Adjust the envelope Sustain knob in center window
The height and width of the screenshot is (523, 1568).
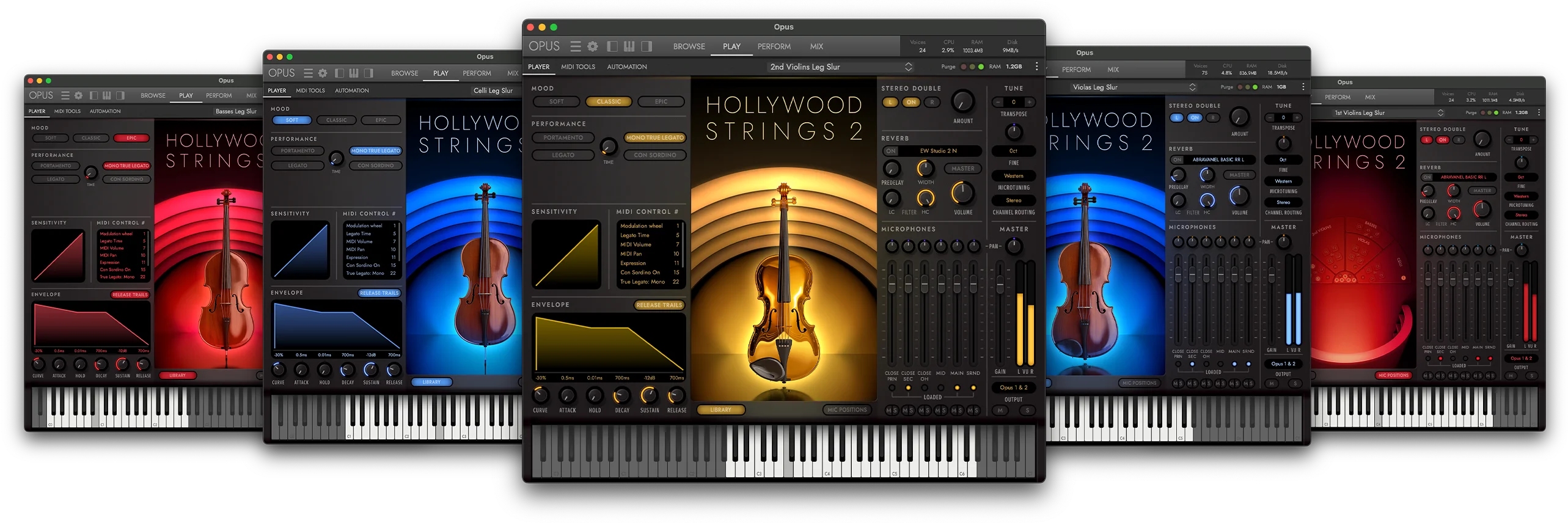click(649, 395)
